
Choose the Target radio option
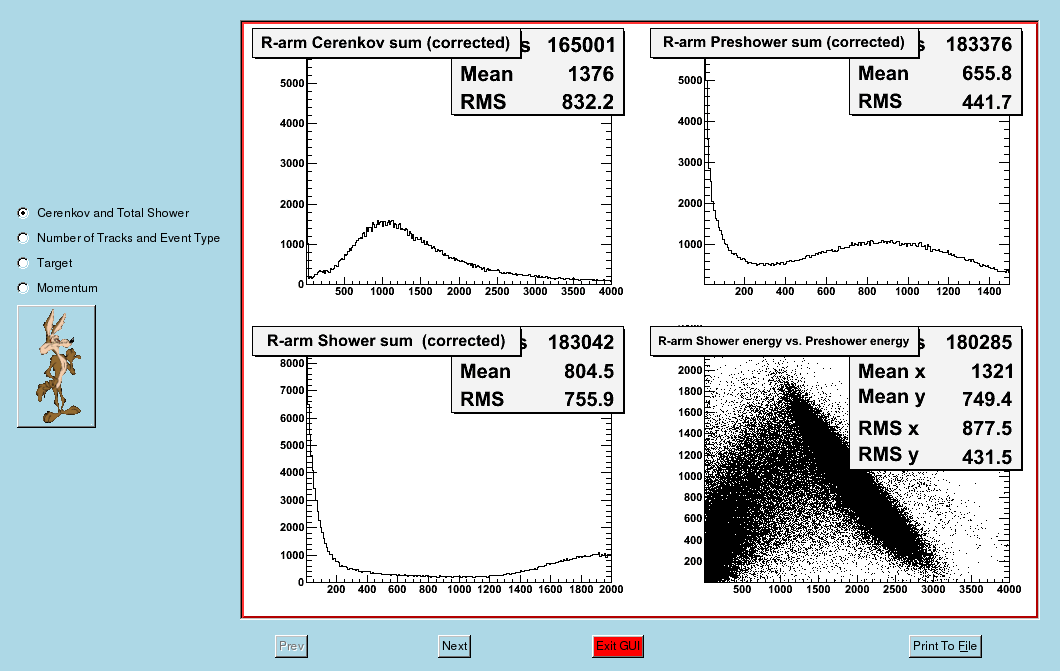[23, 263]
